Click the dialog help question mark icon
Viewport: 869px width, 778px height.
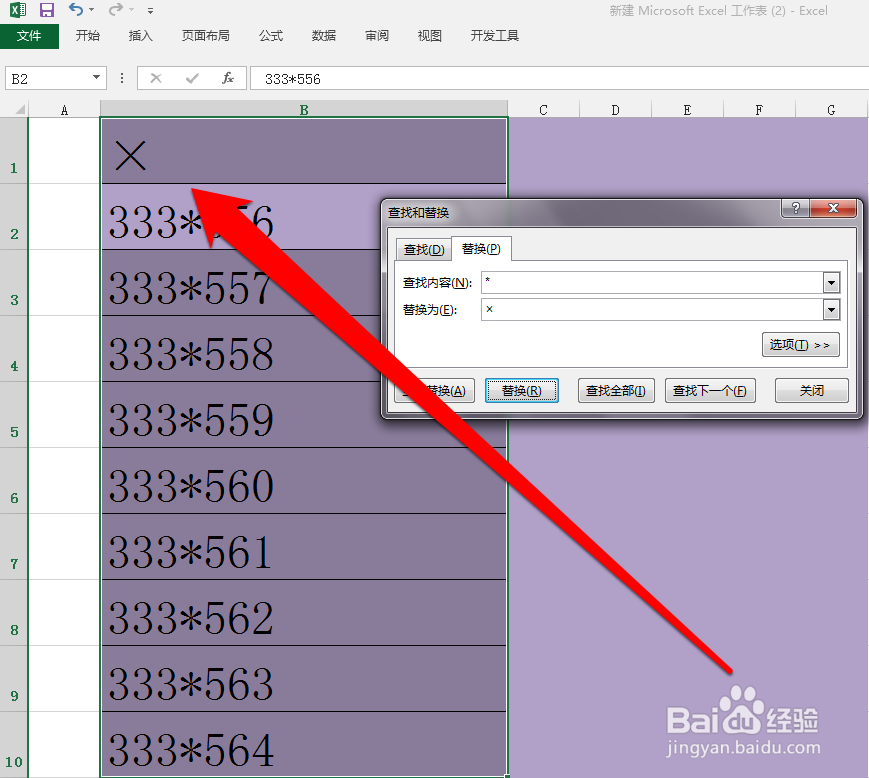[x=795, y=208]
